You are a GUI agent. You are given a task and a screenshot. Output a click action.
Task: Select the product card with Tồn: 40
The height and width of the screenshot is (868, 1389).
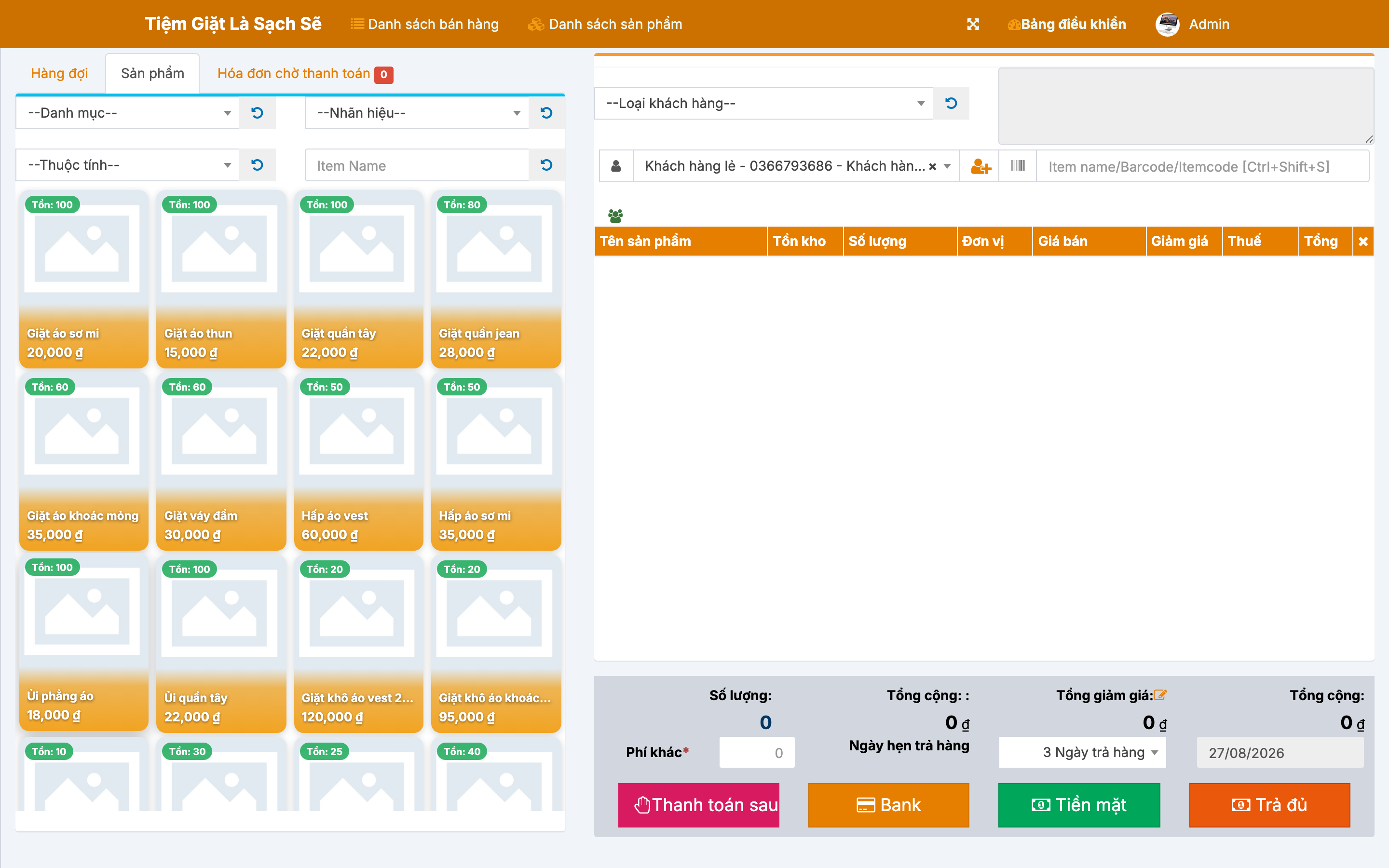[496, 775]
